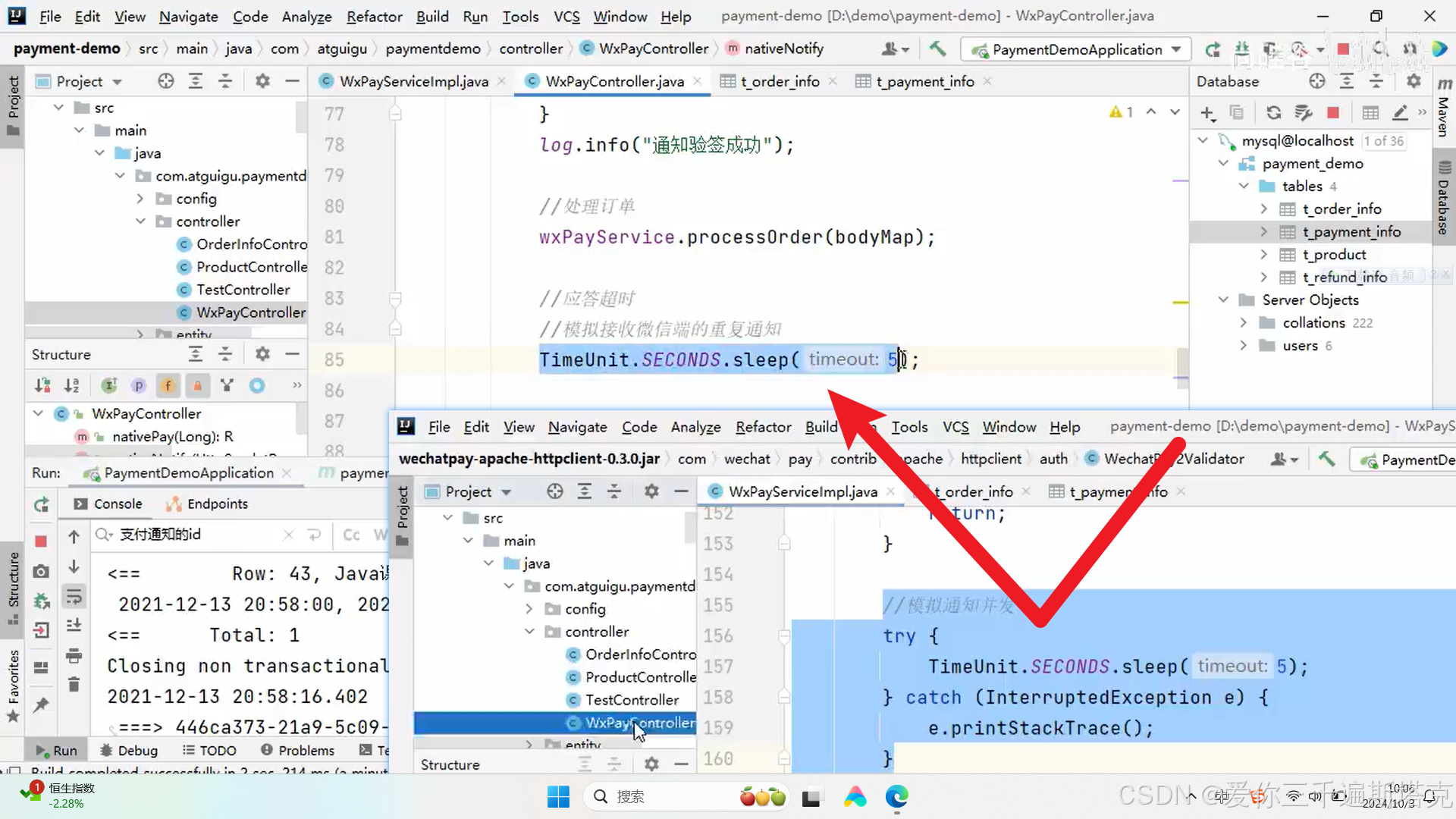This screenshot has width=1456, height=819.
Task: Click the Refresh icon in Database panel
Action: pyautogui.click(x=1273, y=113)
